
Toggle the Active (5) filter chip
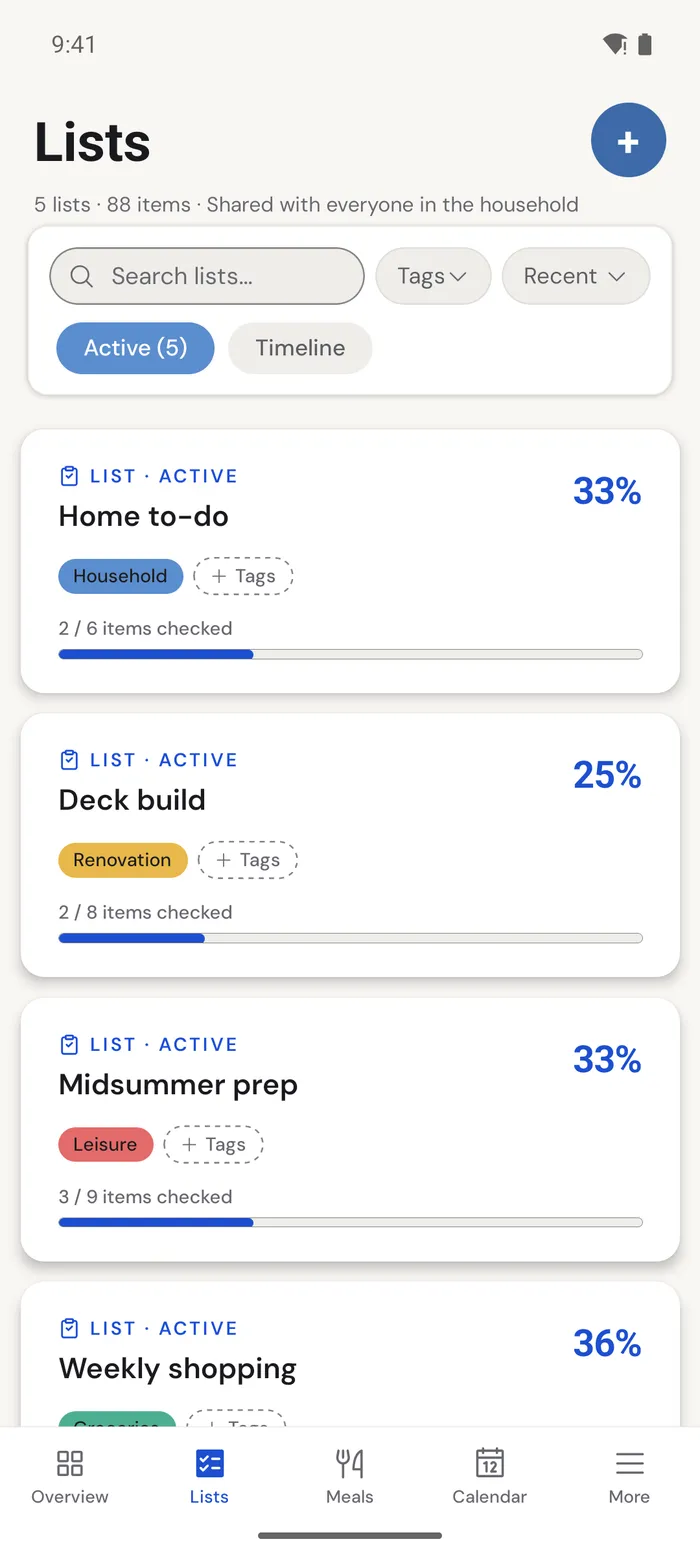point(135,348)
